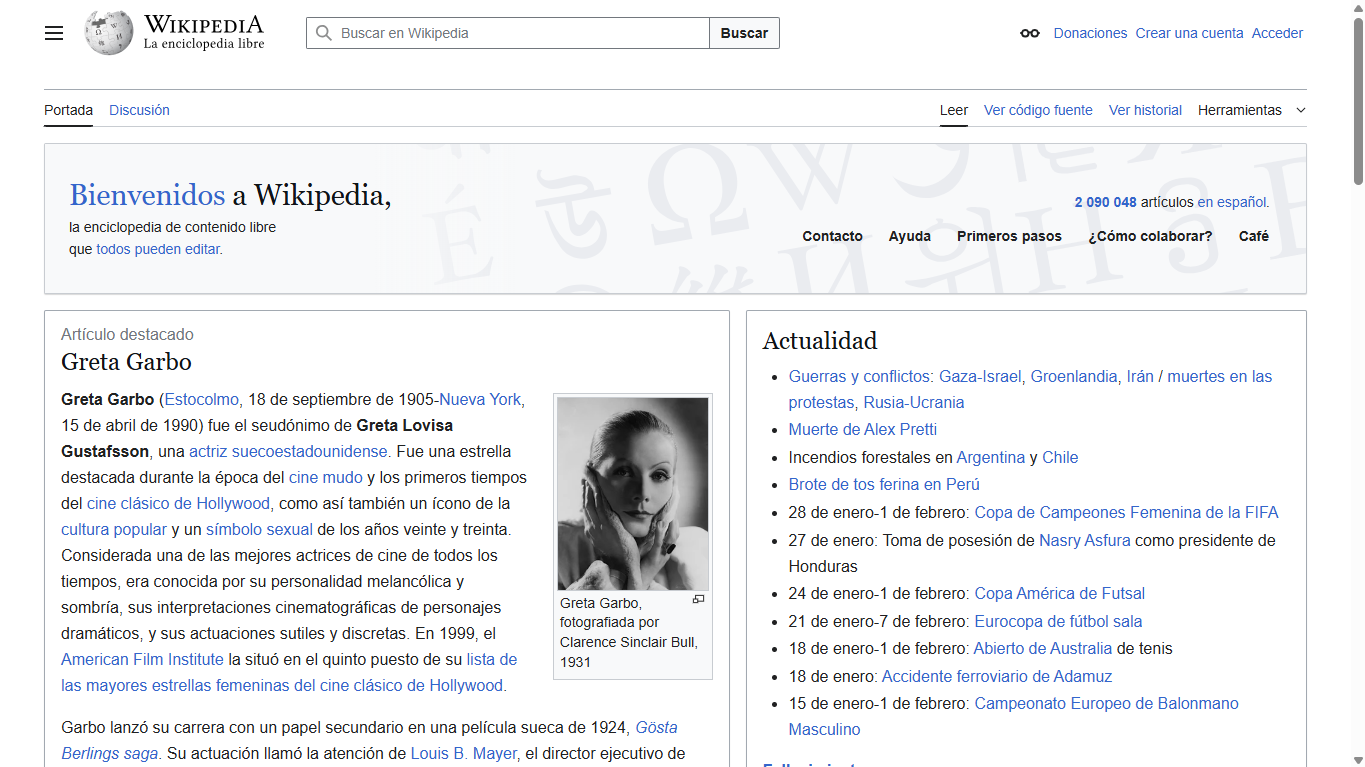
Task: Open the Greta Garbo portrait thumbnail
Action: pyautogui.click(x=633, y=494)
